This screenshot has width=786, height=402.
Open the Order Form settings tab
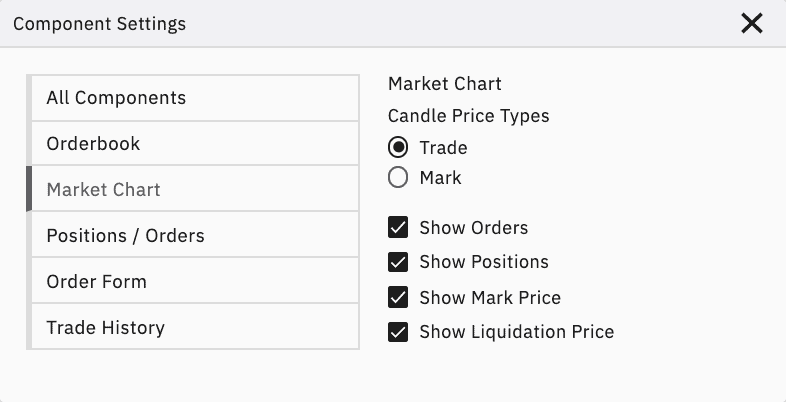click(194, 282)
